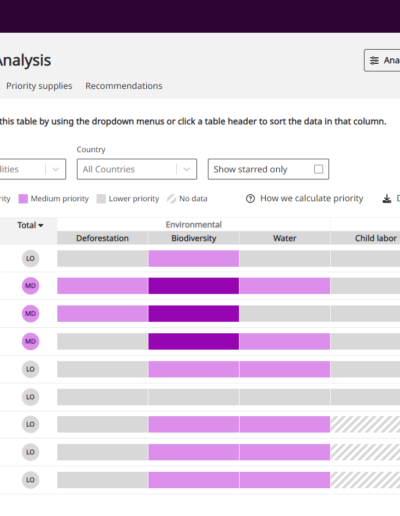Sort by the Water column header
This screenshot has height=516, width=400.
click(x=285, y=238)
